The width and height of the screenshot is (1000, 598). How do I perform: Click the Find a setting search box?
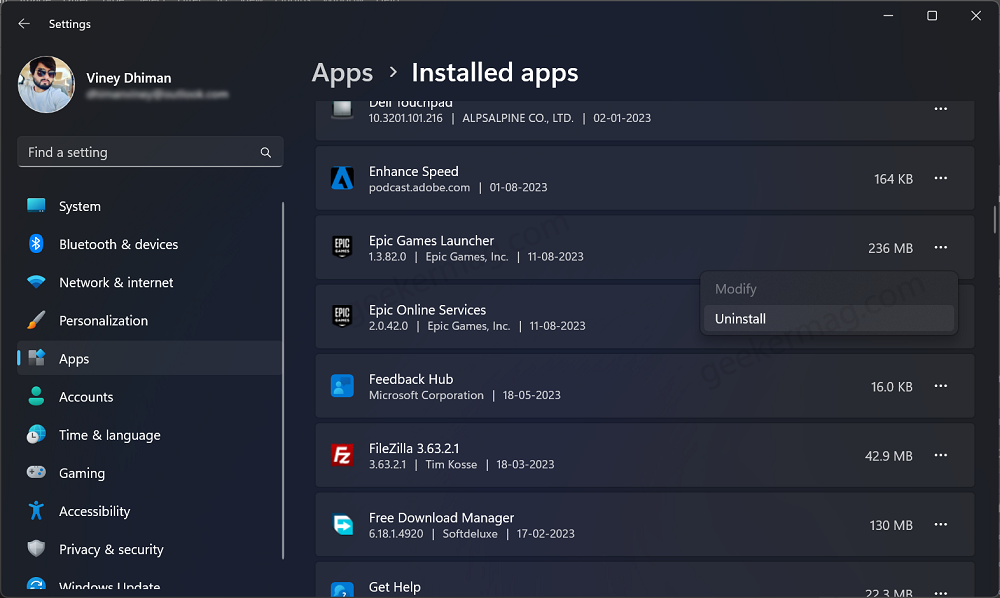point(150,152)
